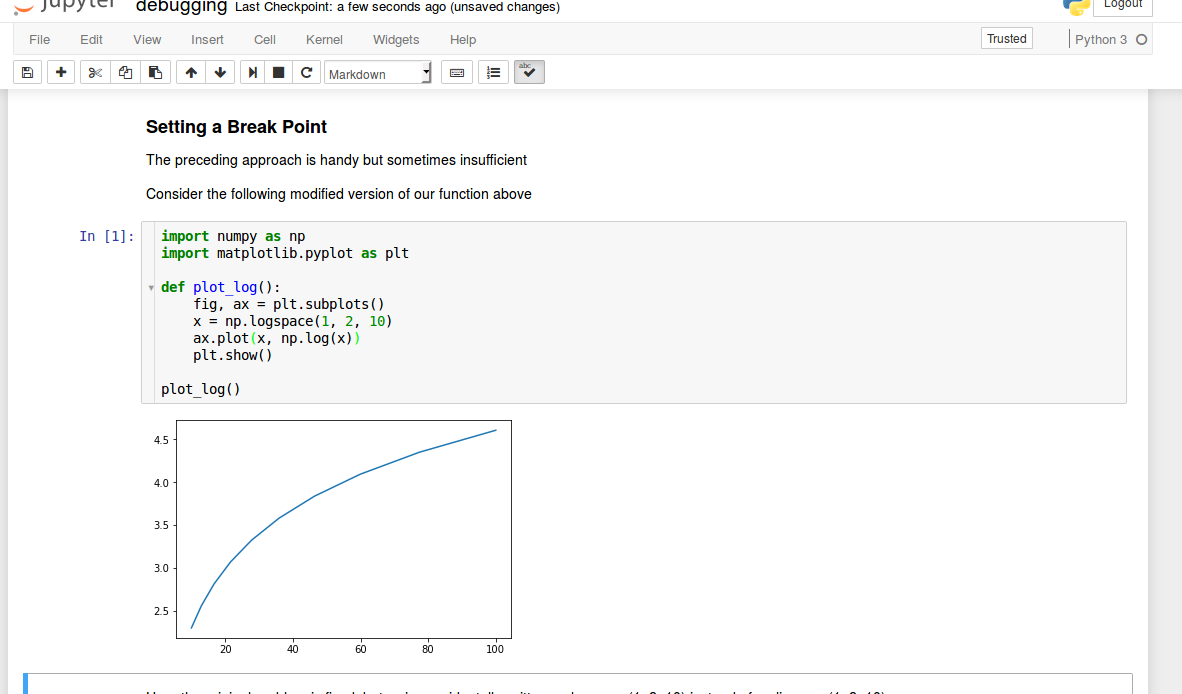Run cell and select below icon
Screen dimensions: 1182x694
coord(253,73)
